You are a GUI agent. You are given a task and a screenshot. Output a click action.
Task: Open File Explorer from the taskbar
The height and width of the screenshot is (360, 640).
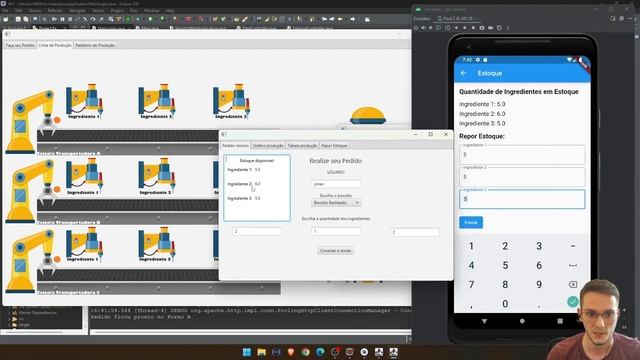[x=262, y=352]
